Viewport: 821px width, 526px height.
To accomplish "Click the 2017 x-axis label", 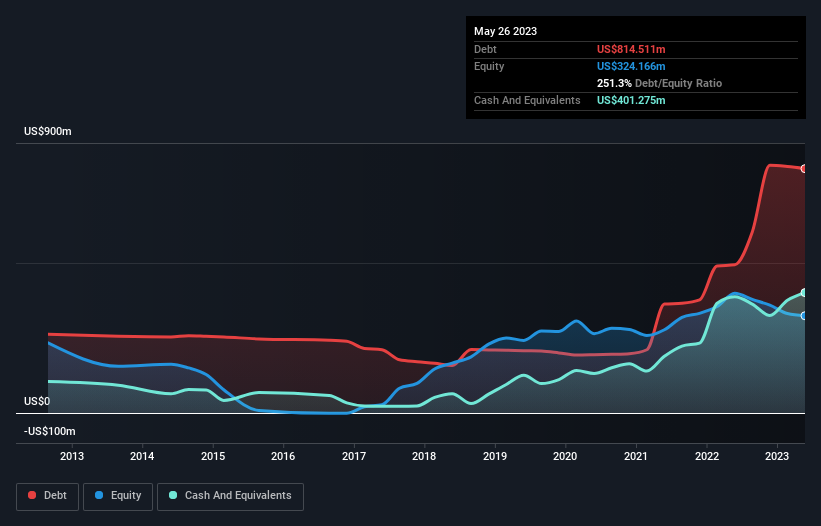I will [354, 456].
